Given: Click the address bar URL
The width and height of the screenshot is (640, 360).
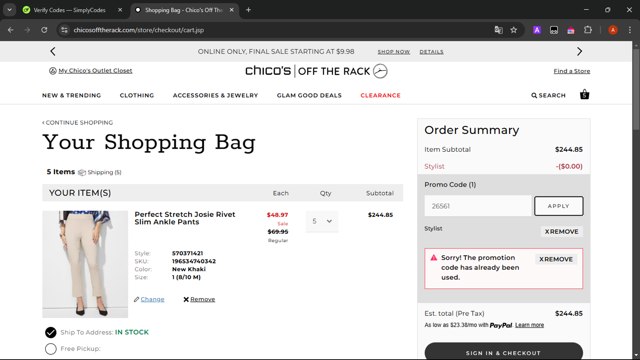Looking at the screenshot, I should coord(139,30).
